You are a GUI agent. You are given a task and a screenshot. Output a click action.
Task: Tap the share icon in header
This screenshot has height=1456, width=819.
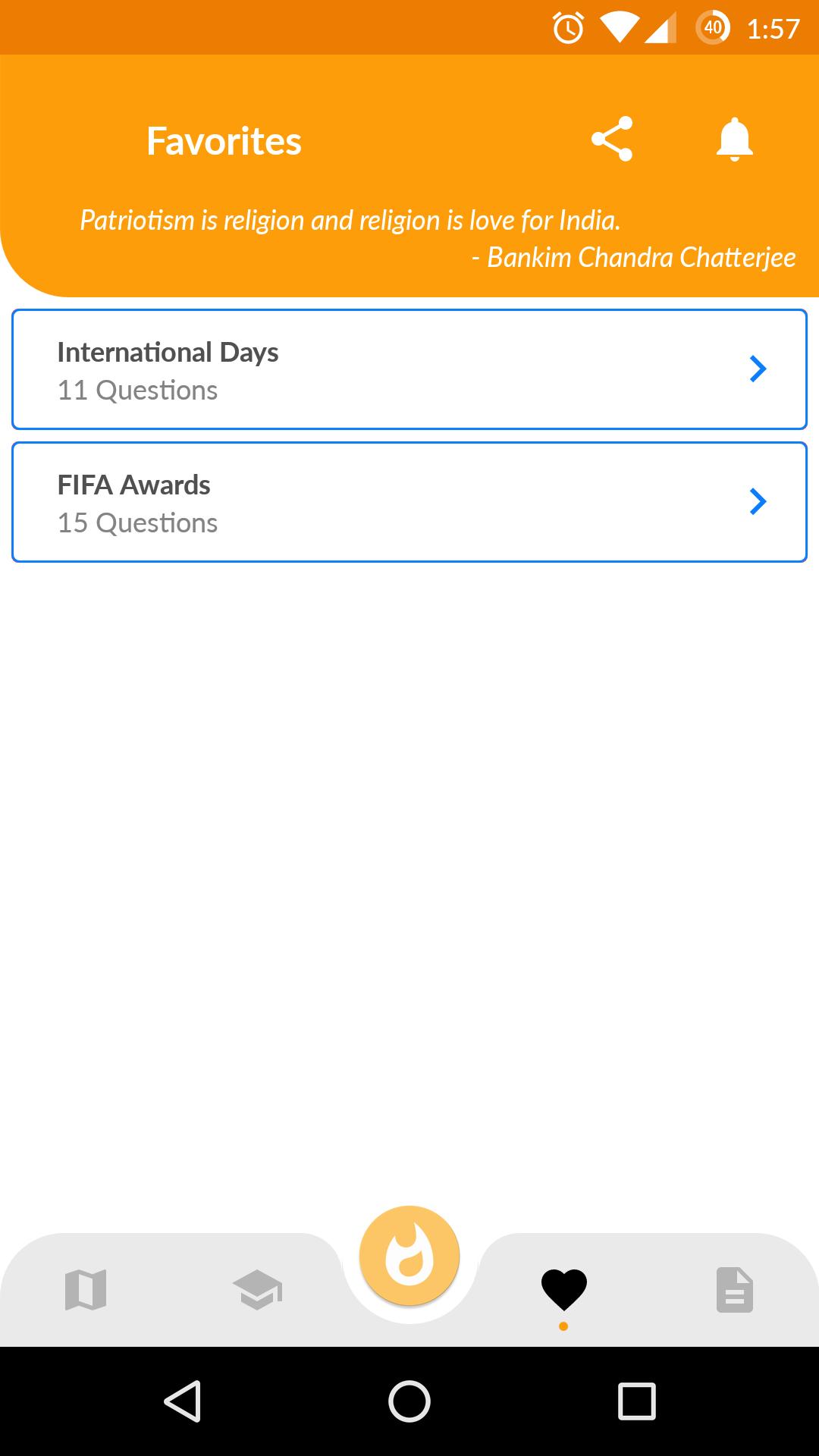611,139
